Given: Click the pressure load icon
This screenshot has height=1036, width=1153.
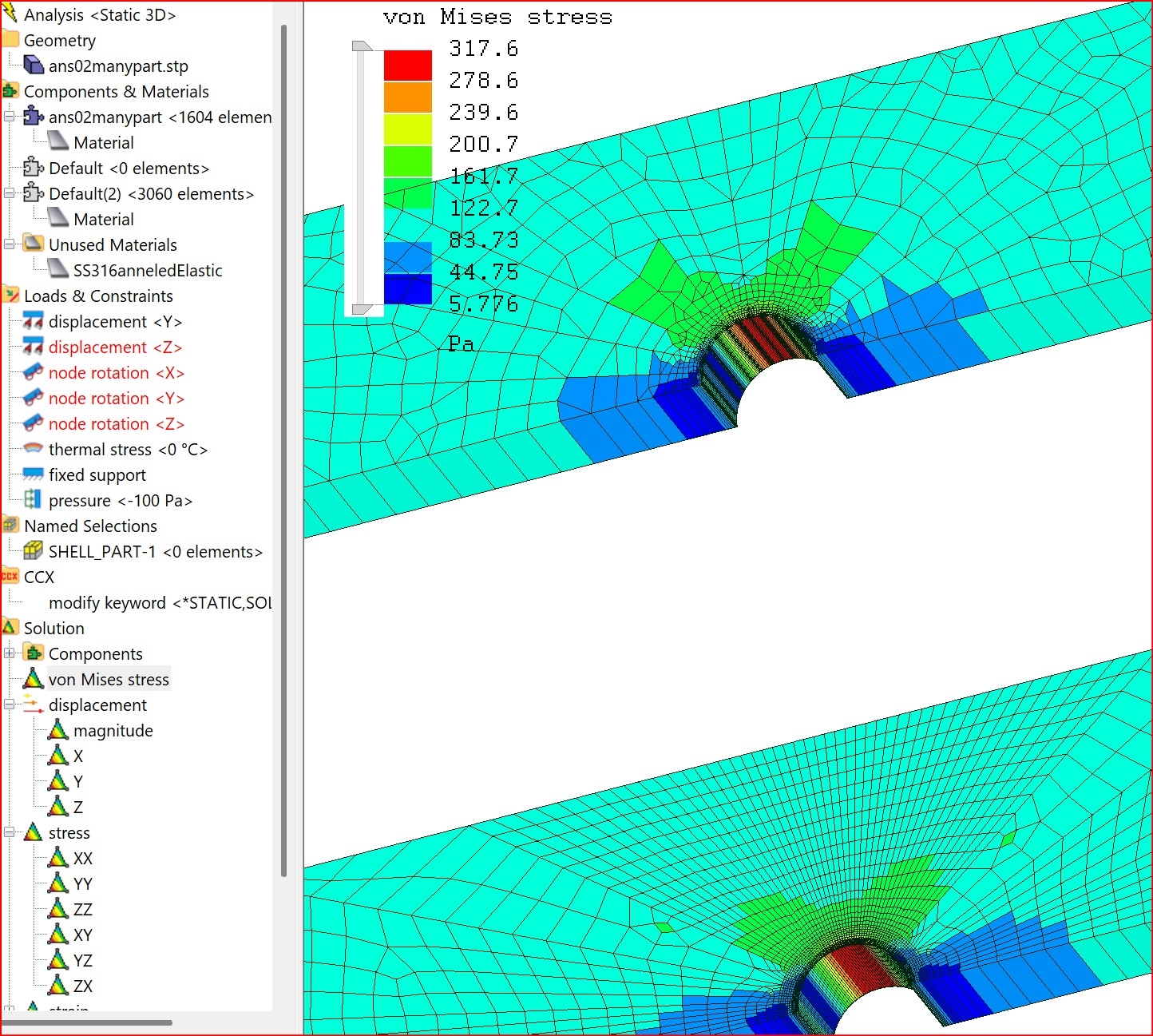Looking at the screenshot, I should 33,501.
